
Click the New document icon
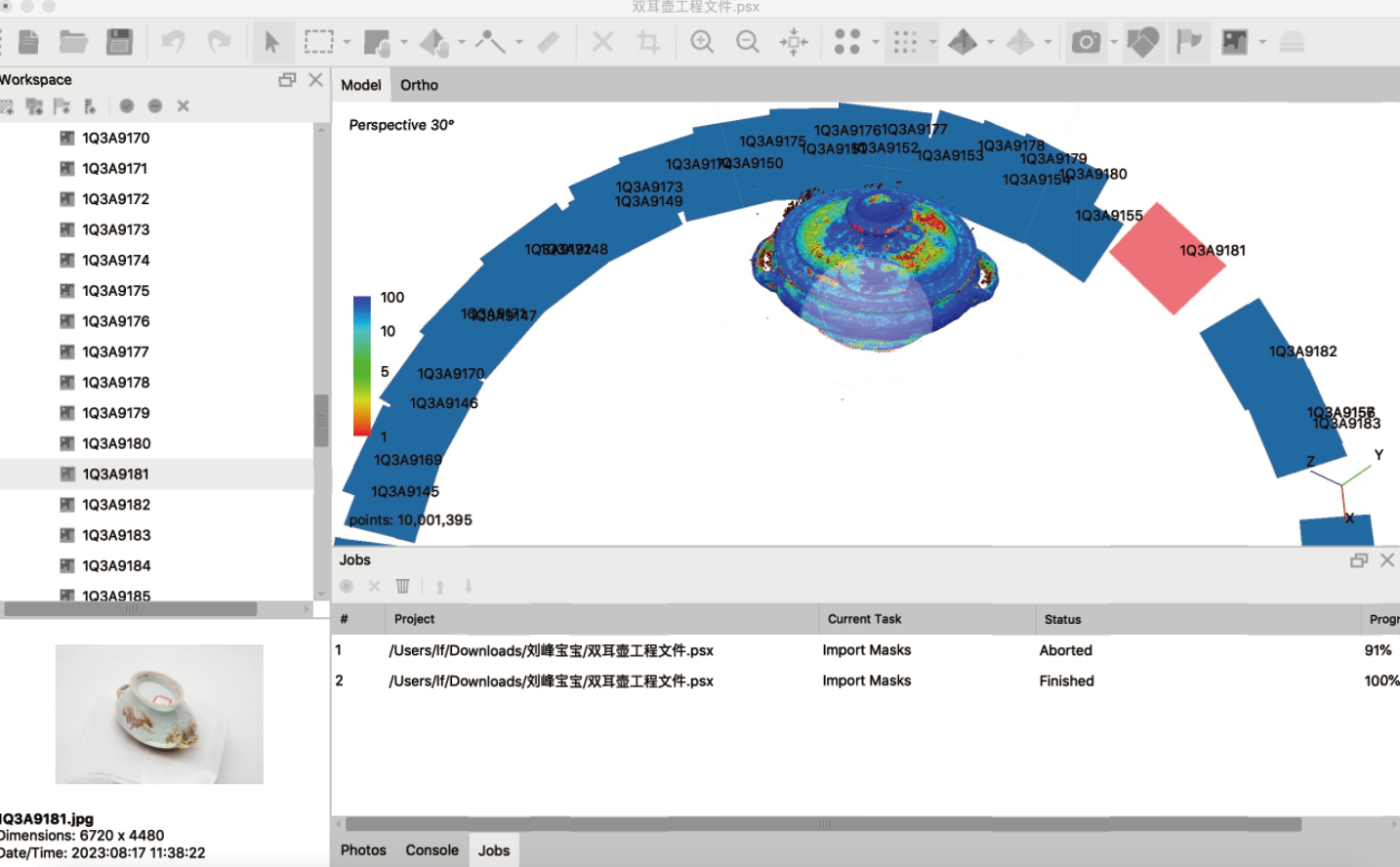(29, 42)
